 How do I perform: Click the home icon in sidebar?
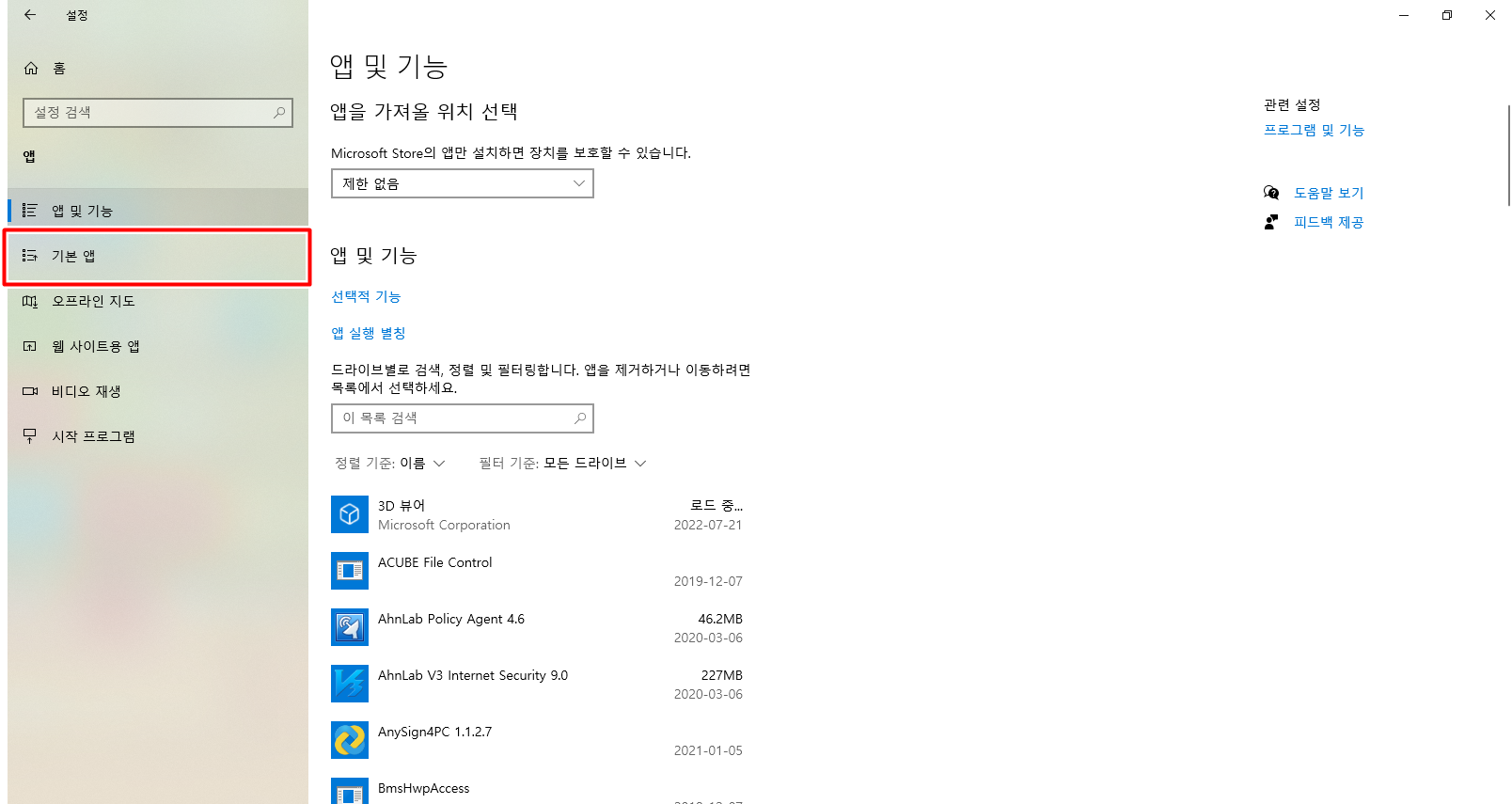click(x=31, y=68)
